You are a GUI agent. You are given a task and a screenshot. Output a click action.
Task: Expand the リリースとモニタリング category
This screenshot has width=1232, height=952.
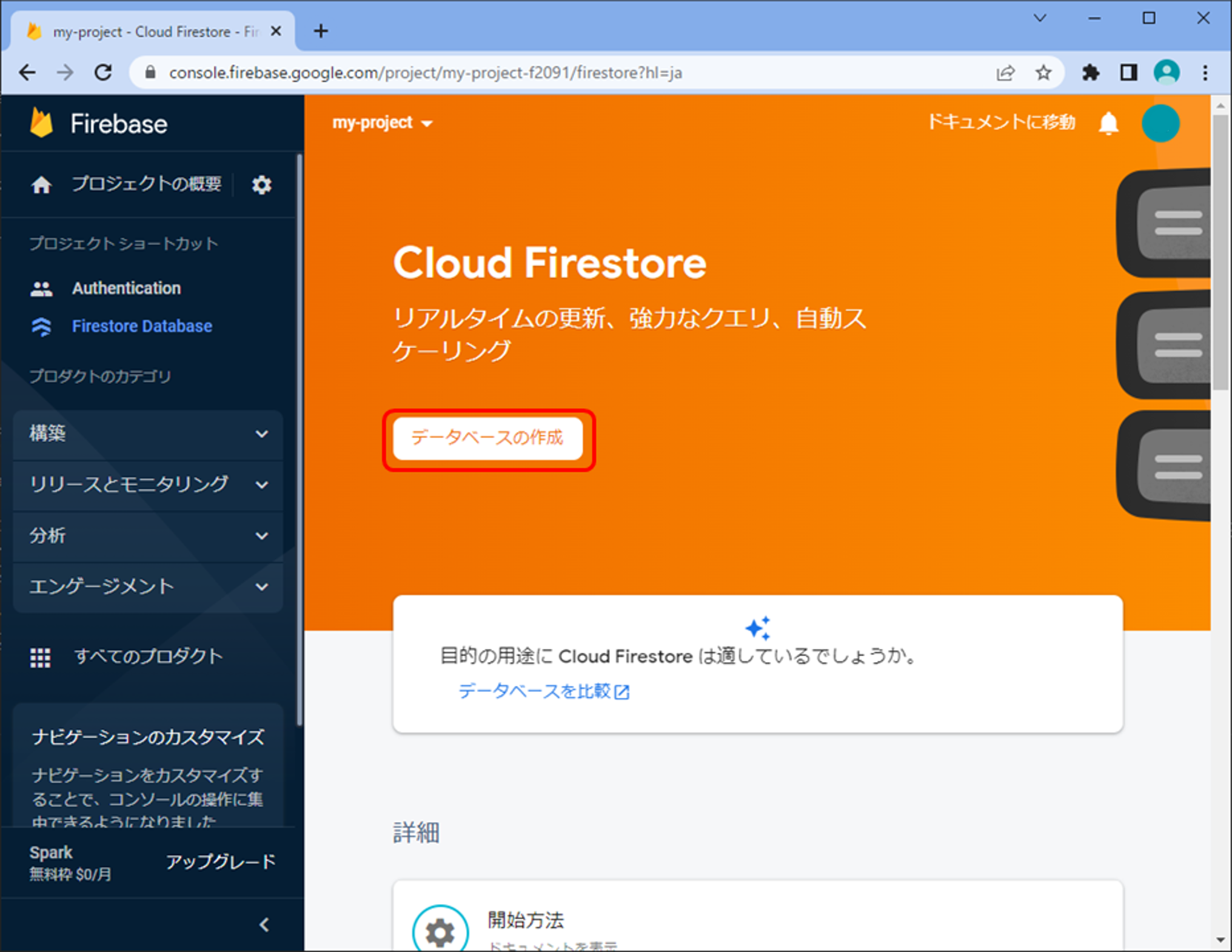[x=148, y=485]
